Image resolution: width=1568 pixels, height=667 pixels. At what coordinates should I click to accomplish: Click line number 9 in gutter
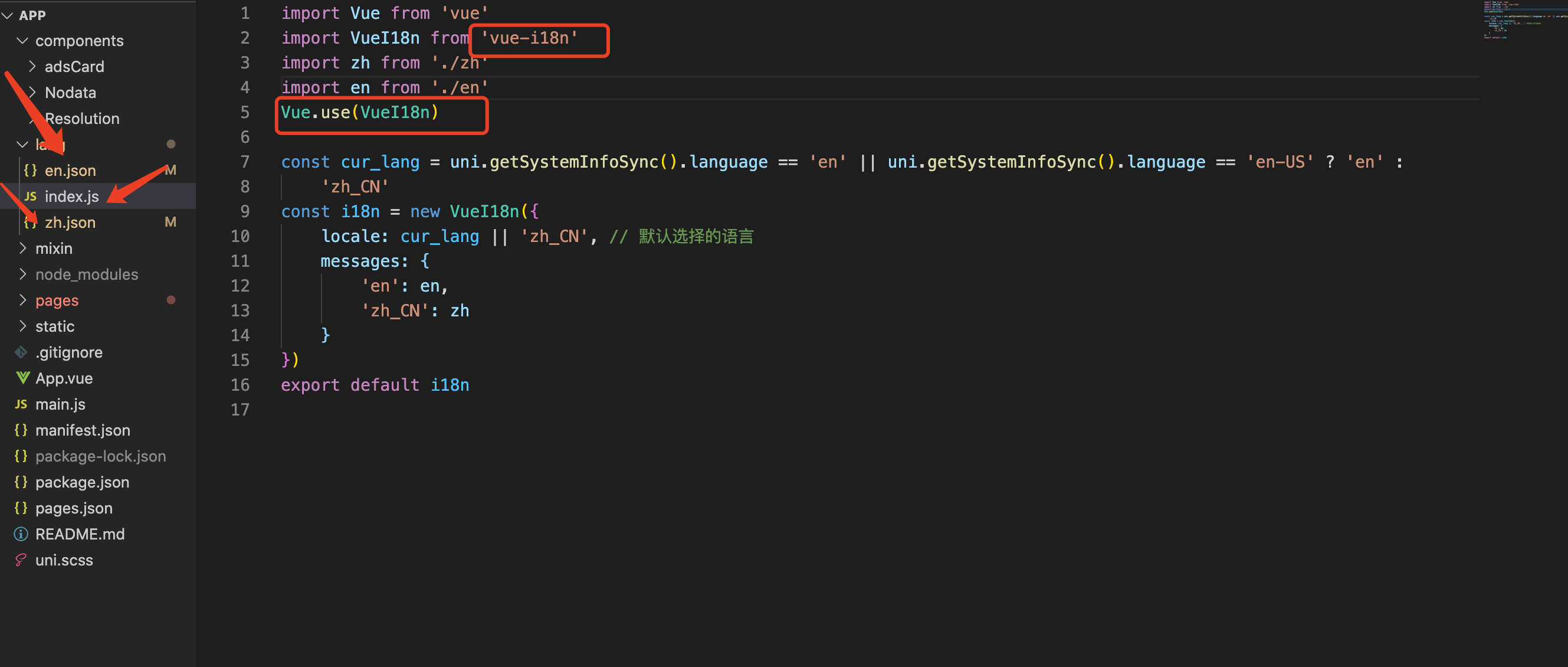click(245, 211)
